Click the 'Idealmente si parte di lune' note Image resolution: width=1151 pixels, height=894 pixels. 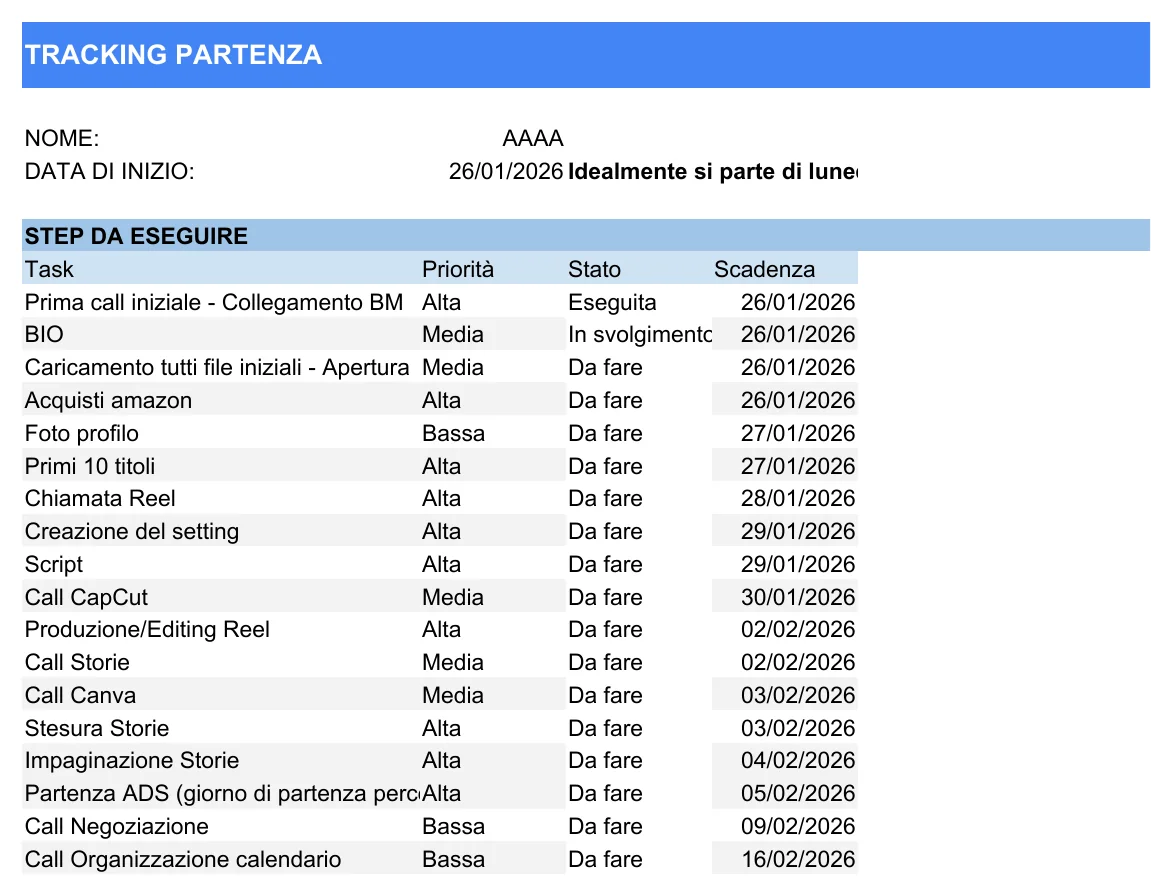click(x=712, y=171)
